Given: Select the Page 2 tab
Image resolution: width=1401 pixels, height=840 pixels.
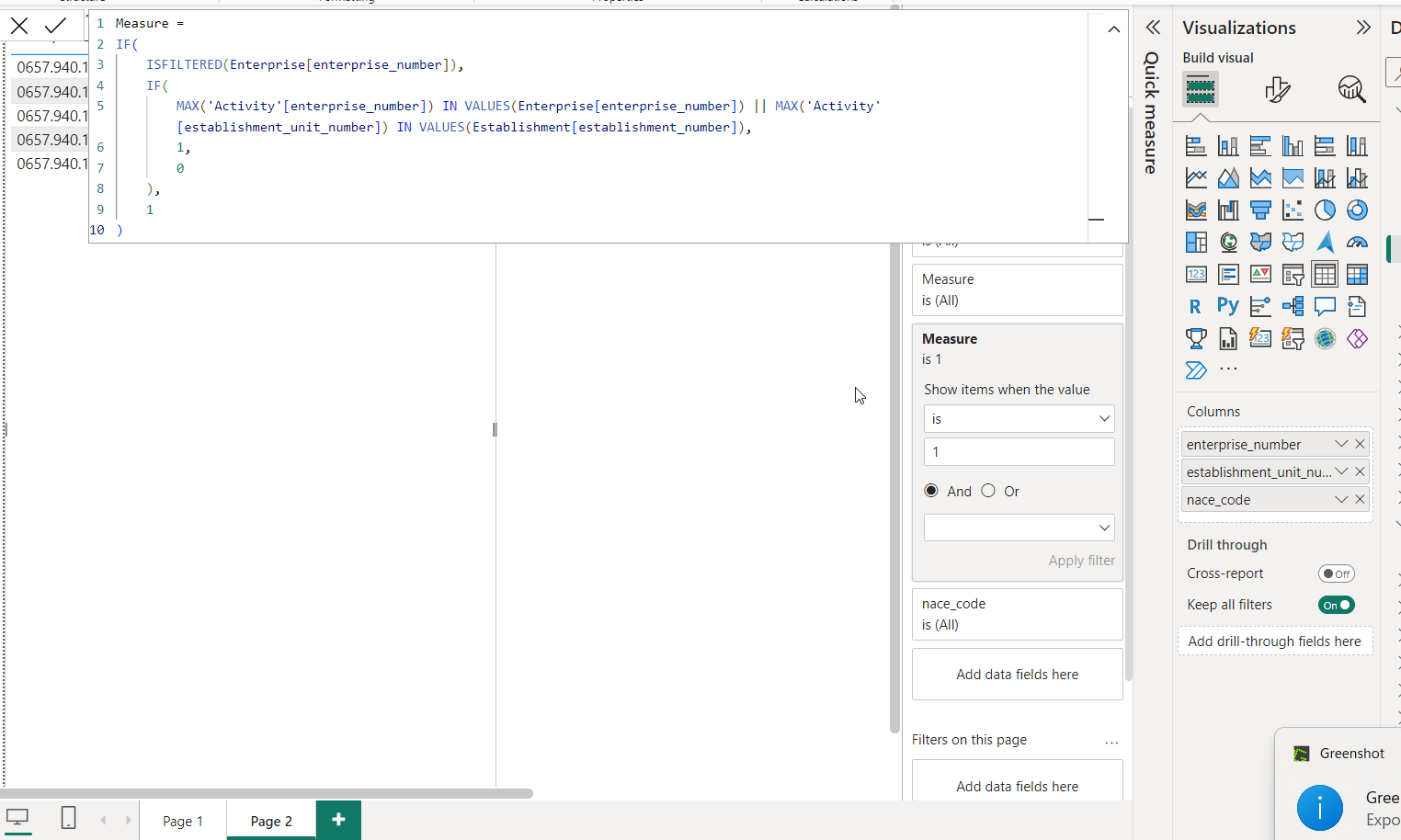Looking at the screenshot, I should tap(271, 821).
